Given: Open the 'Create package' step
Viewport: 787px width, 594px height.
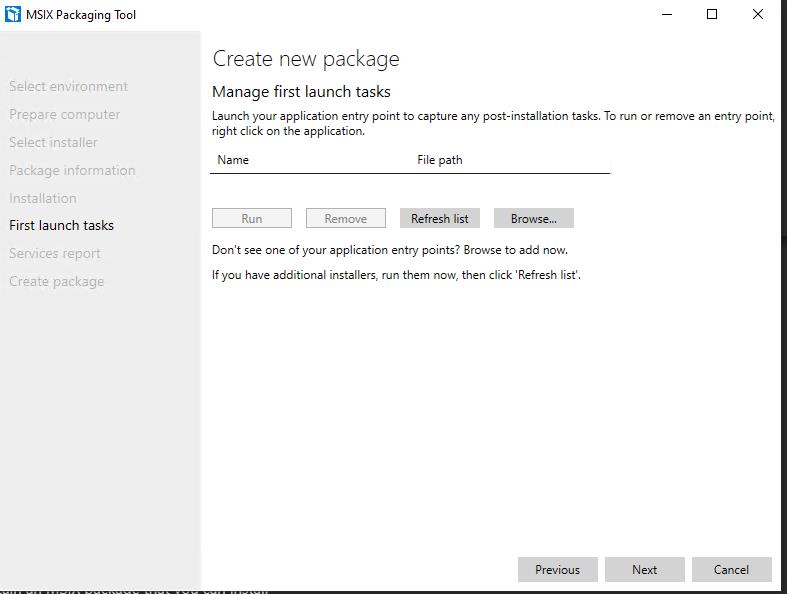Looking at the screenshot, I should pyautogui.click(x=57, y=281).
